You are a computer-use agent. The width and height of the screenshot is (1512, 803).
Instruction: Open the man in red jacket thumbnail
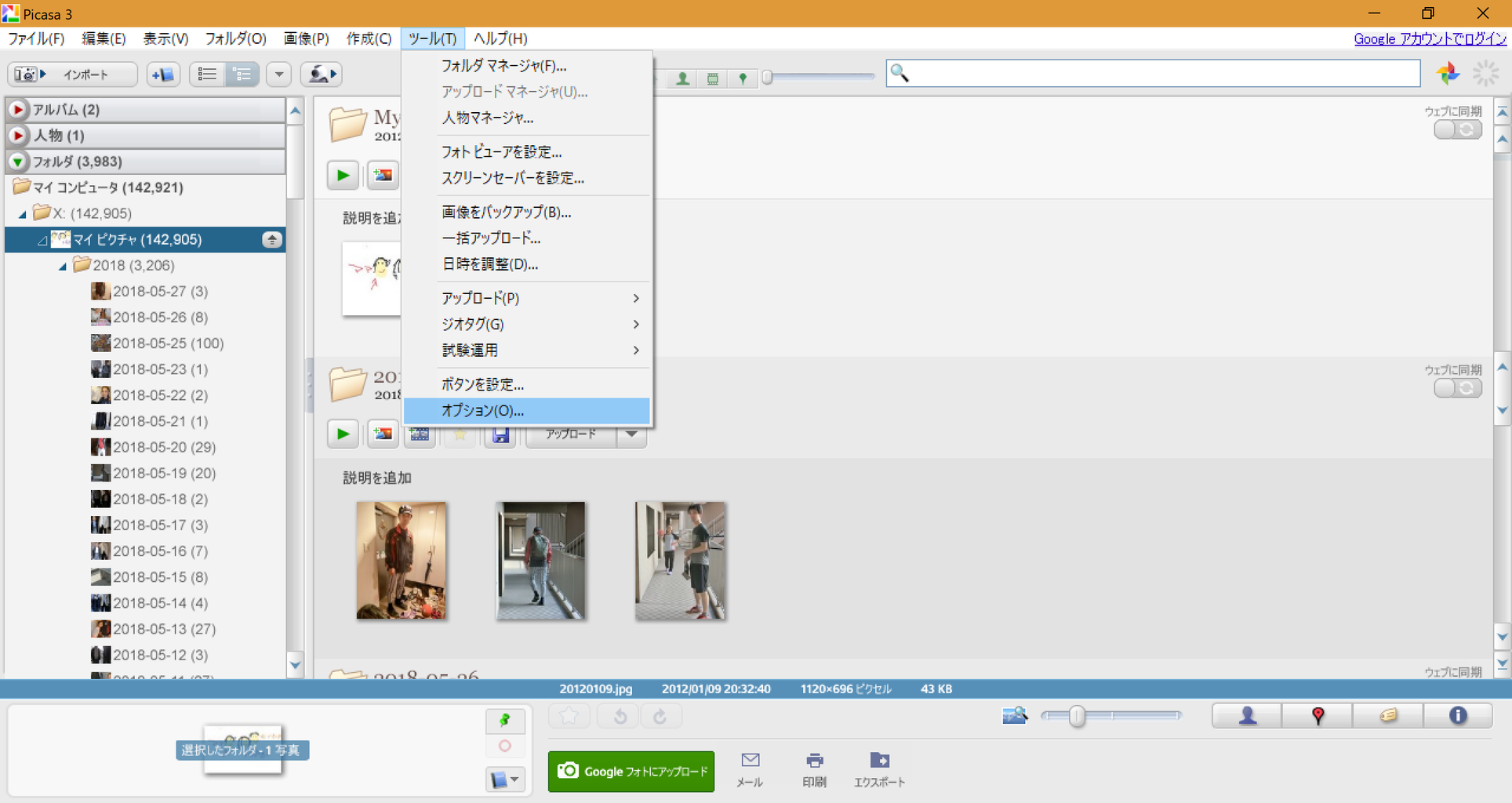coord(401,561)
